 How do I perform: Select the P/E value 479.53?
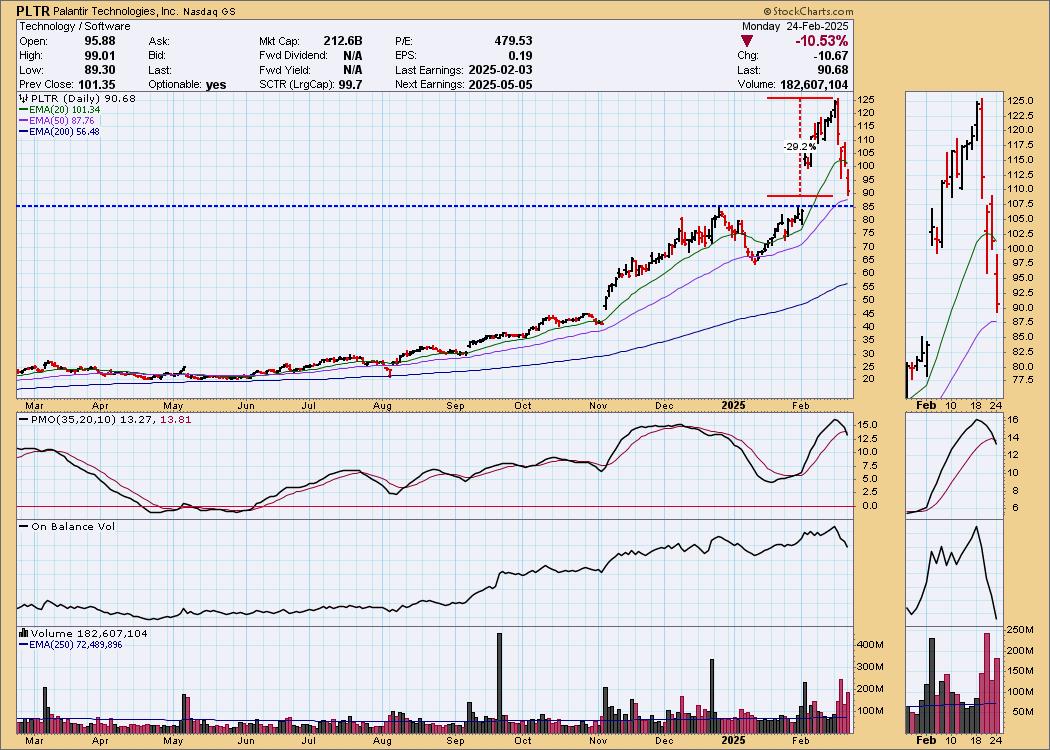514,41
